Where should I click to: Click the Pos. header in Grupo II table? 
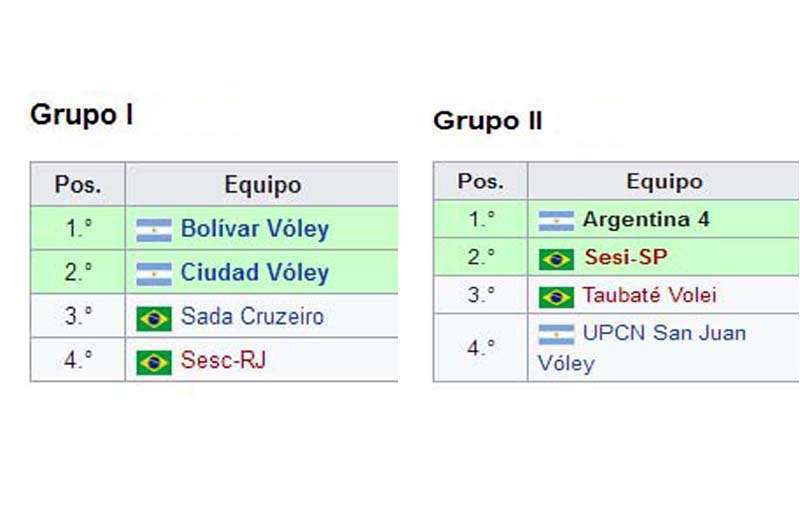pos(481,181)
